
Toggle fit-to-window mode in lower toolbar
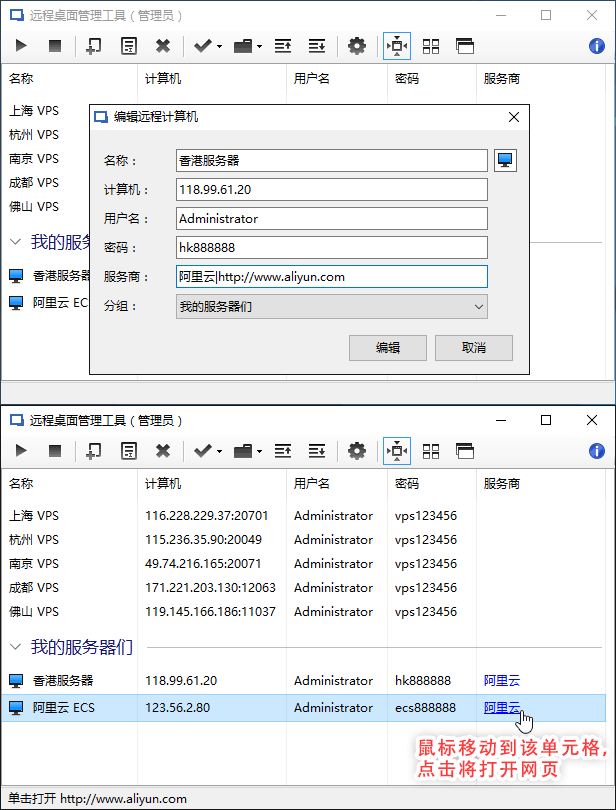(396, 451)
